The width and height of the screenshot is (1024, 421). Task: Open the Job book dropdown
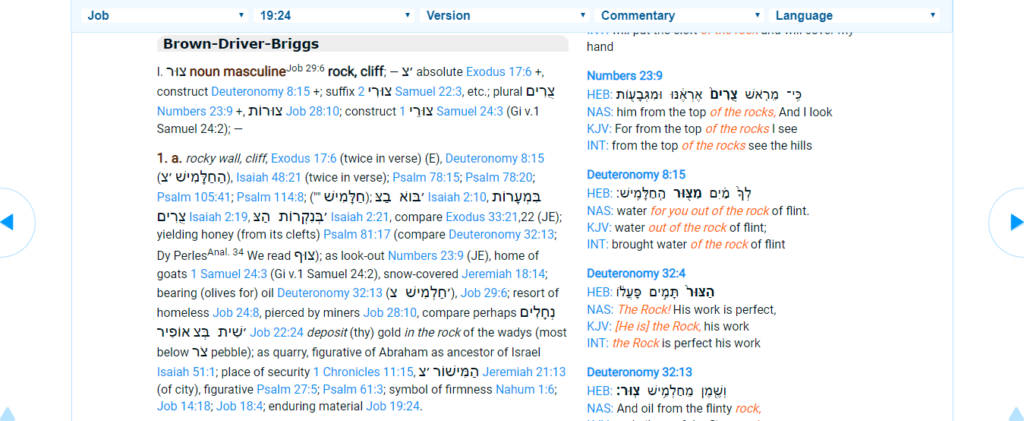pos(165,15)
